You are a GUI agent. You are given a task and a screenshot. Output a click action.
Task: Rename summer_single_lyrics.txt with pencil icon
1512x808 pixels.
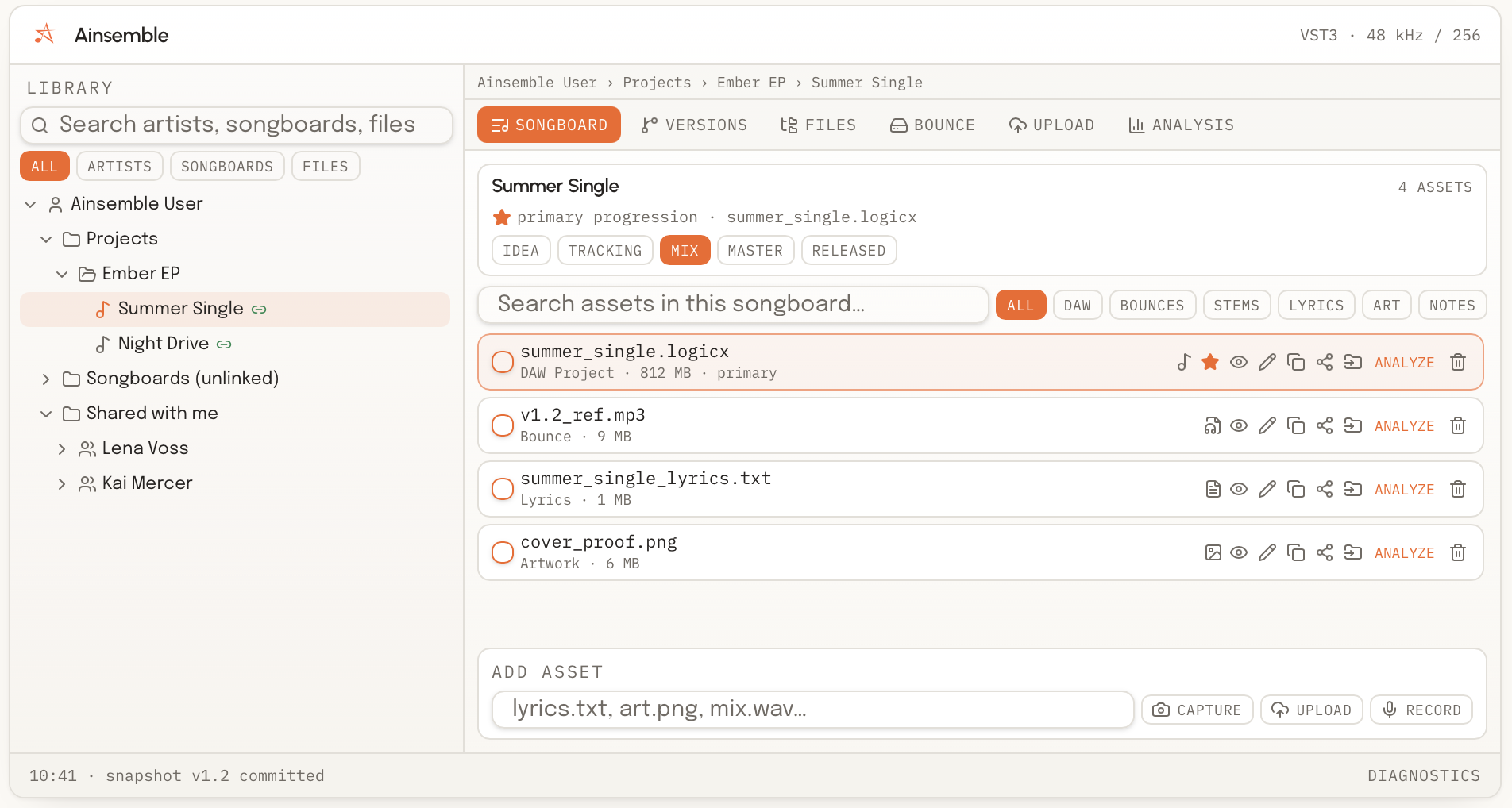click(x=1267, y=490)
